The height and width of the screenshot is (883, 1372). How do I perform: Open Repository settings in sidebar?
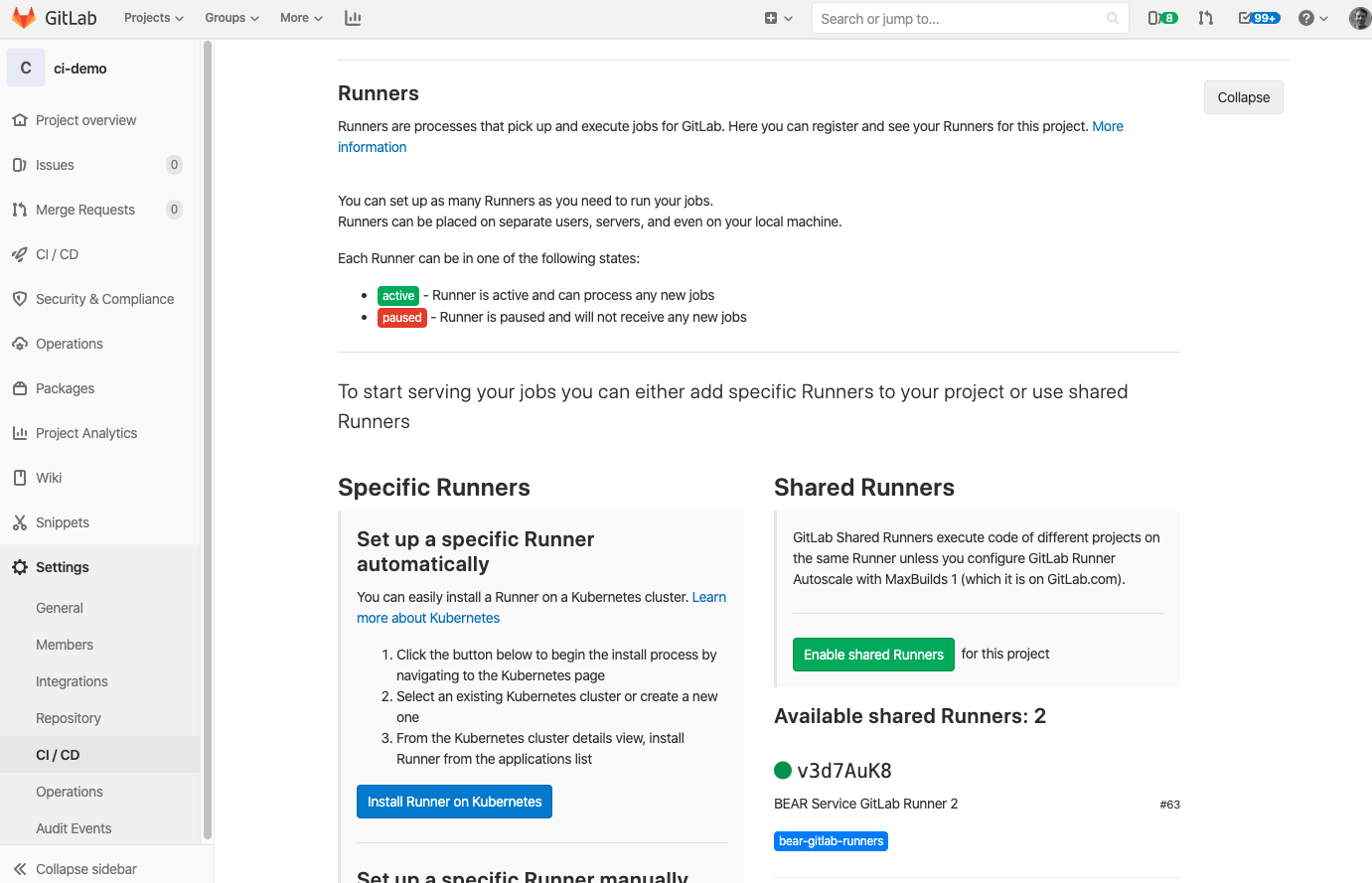tap(69, 718)
